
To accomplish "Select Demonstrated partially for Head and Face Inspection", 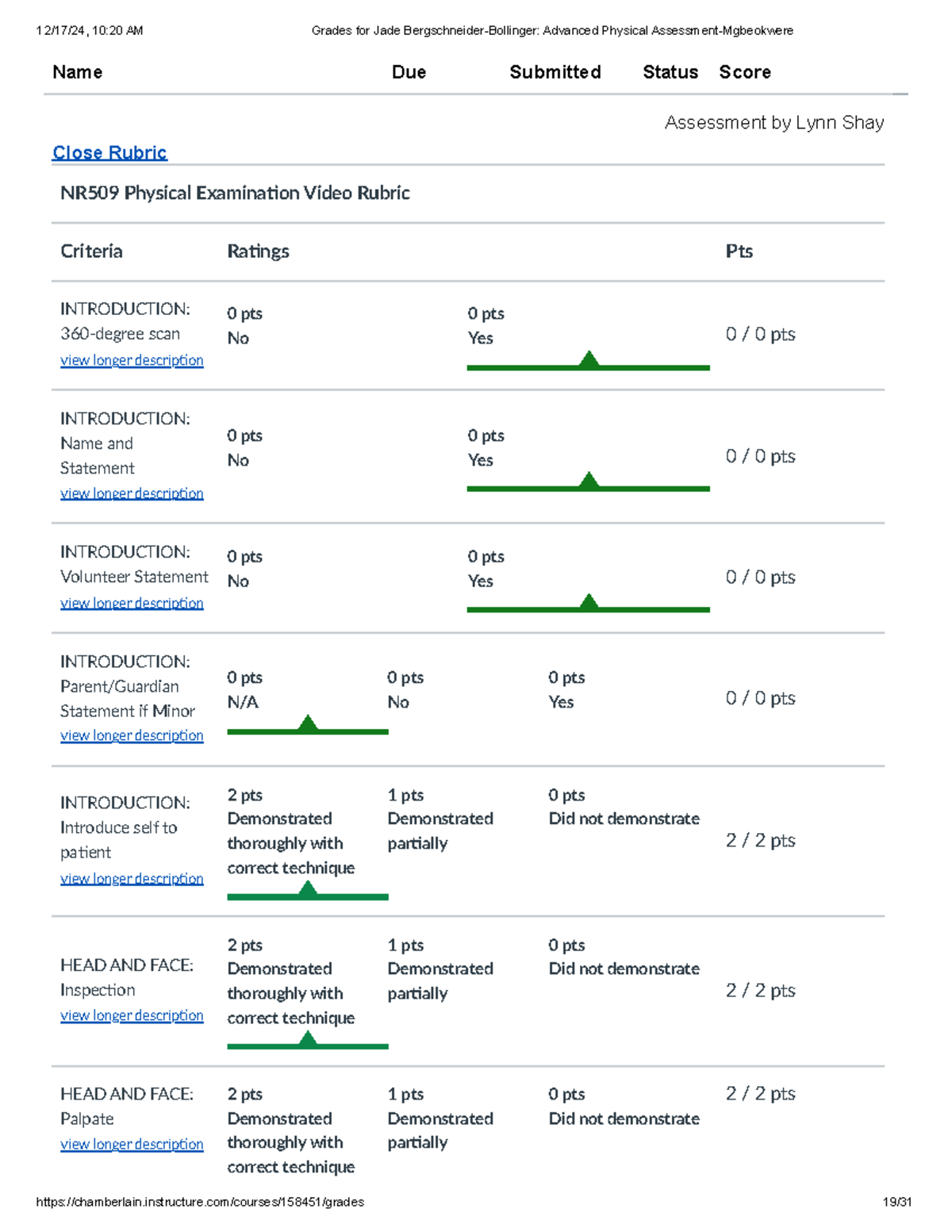I will pyautogui.click(x=440, y=981).
